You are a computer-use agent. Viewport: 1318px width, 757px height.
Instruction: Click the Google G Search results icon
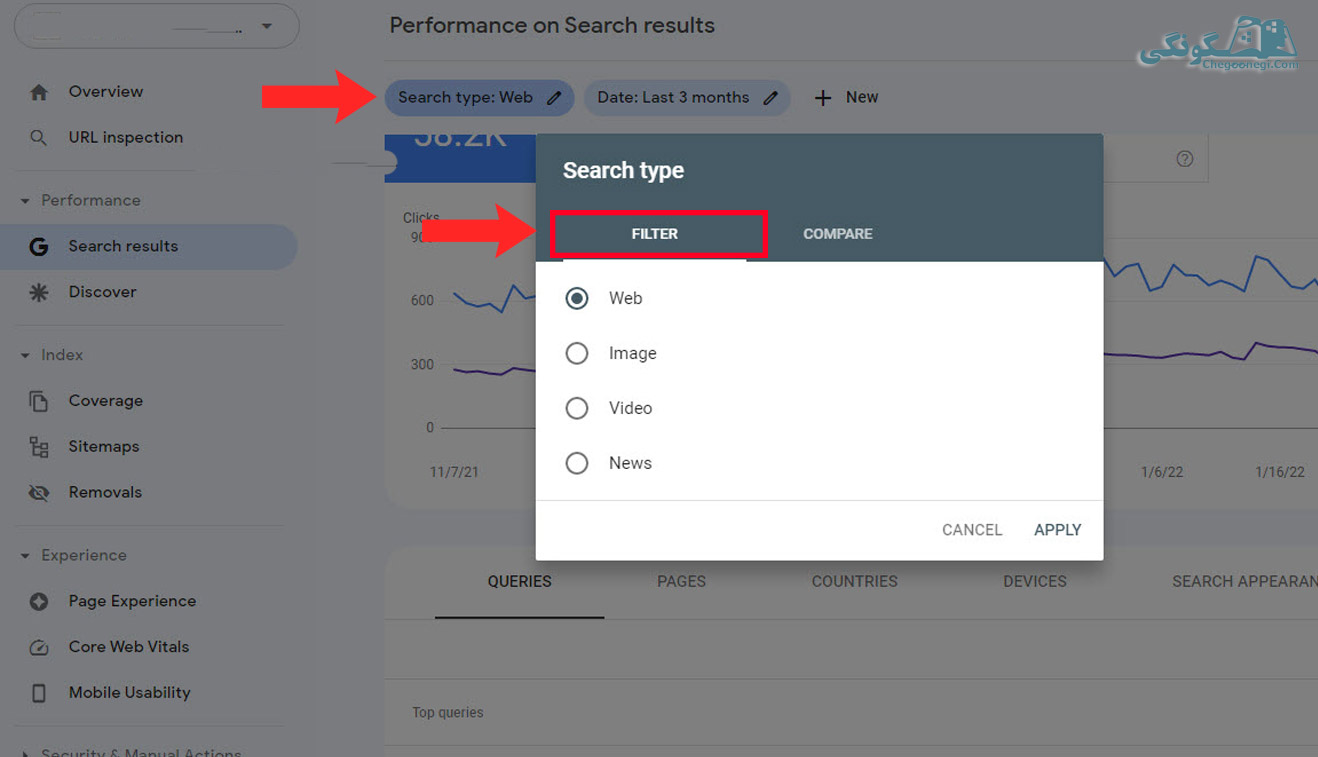39,246
